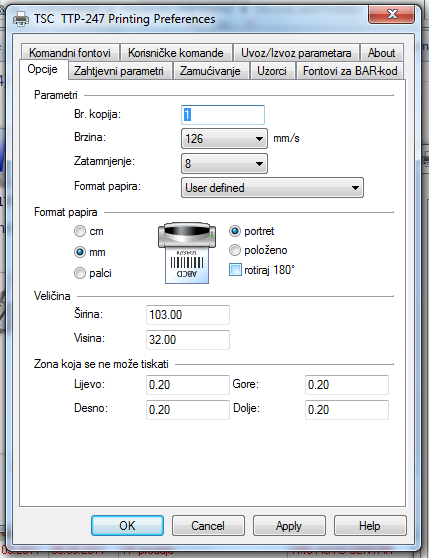Click the label printer preview image
Image resolution: width=429 pixels, height=558 pixels.
coord(187,253)
